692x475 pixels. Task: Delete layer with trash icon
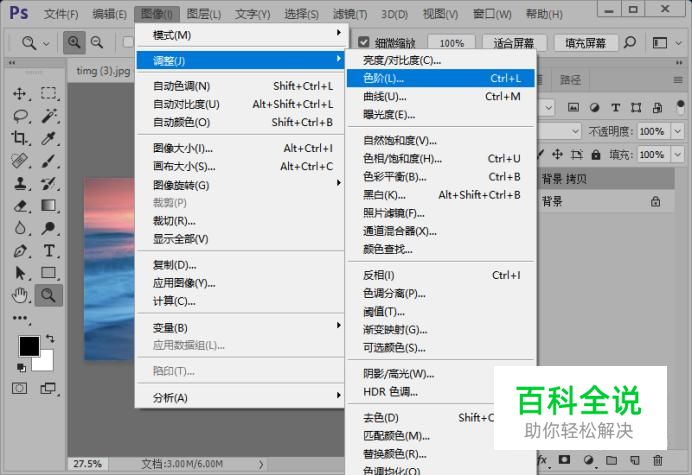[x=658, y=460]
